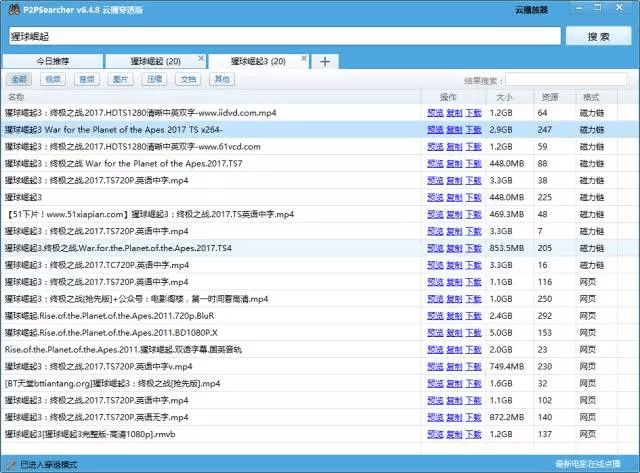Screen dimensions: 640x473
Task: Click the 853.5MB size cell
Action: click(x=507, y=248)
